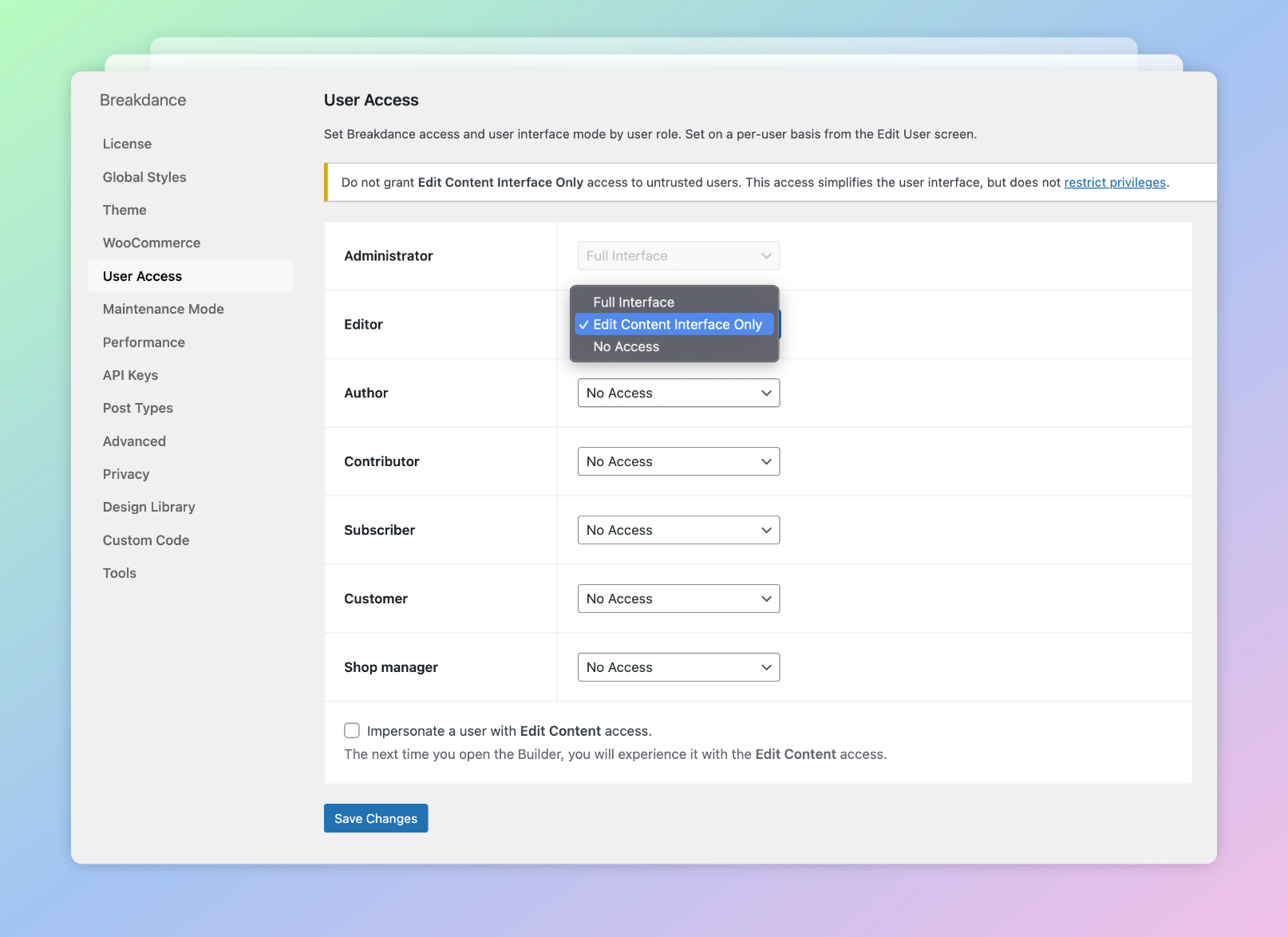Go to Design Library settings
Screen dimensions: 1288x937
click(149, 508)
